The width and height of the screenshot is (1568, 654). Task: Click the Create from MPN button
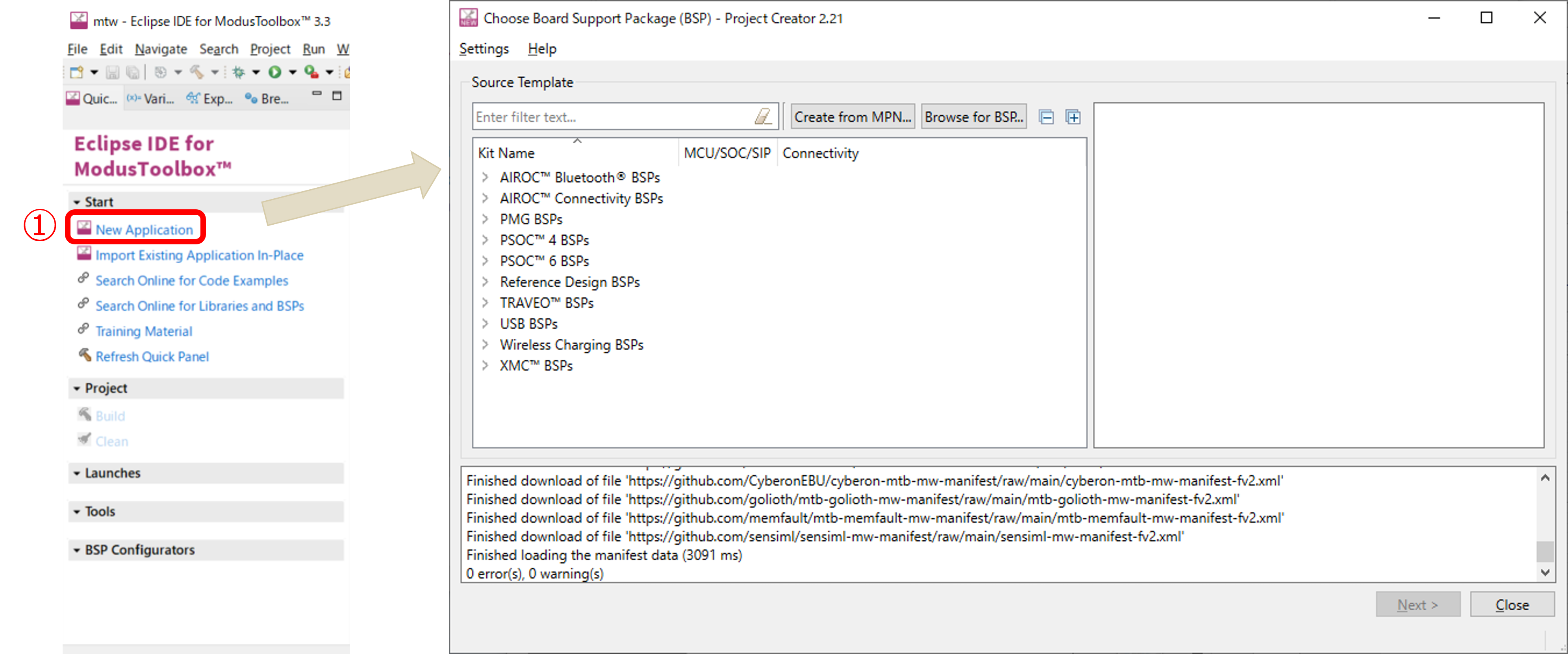[x=852, y=117]
